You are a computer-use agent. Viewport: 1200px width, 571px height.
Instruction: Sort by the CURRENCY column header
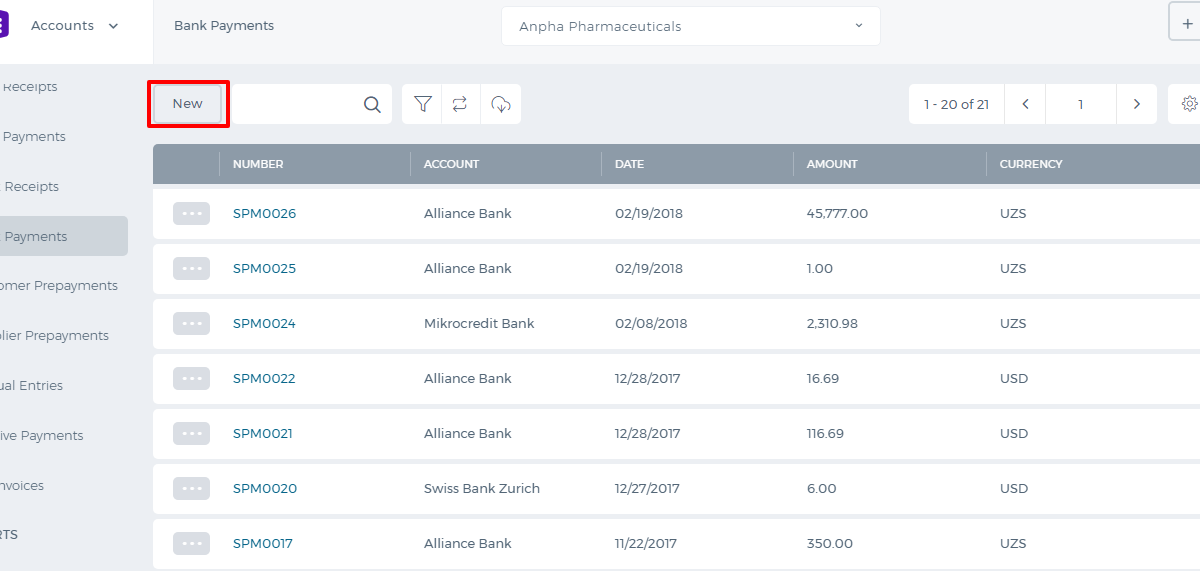1031,164
